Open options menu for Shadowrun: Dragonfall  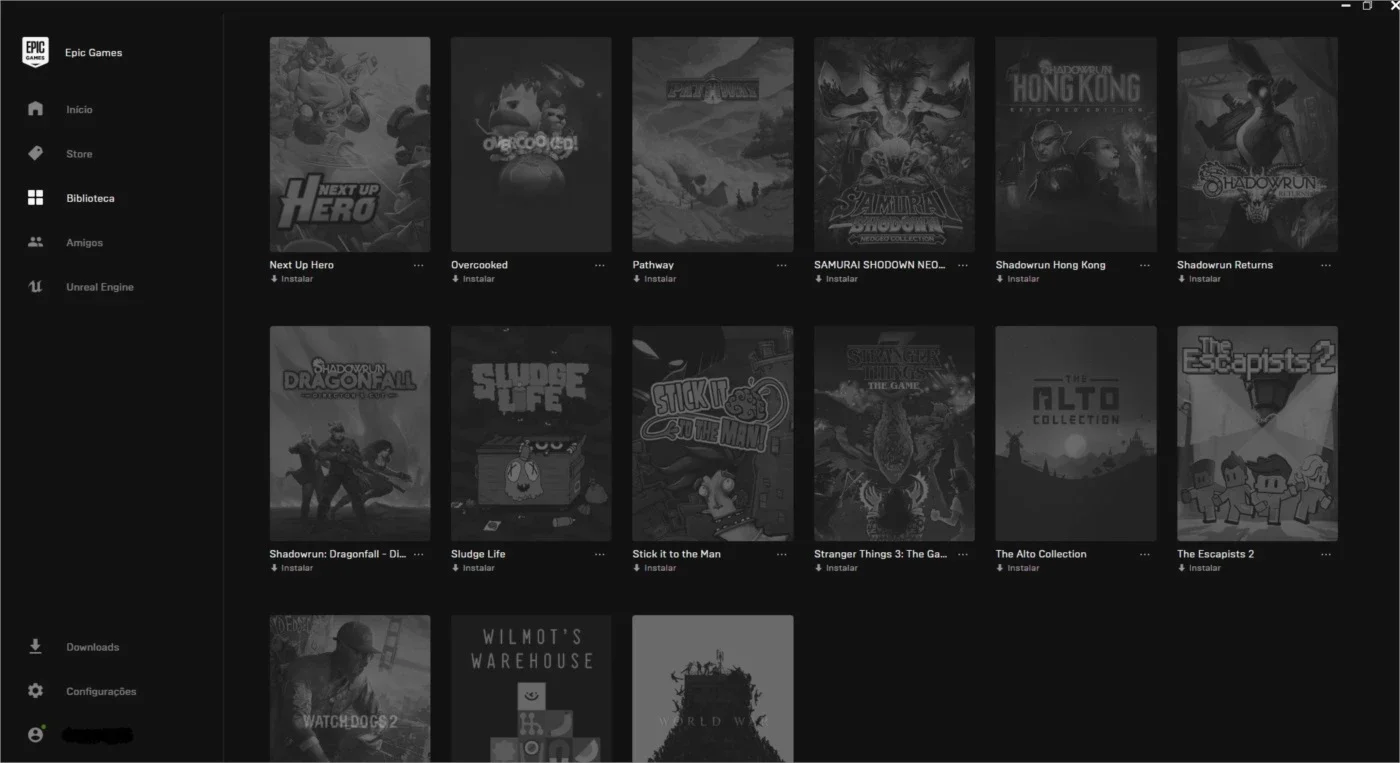tap(418, 554)
